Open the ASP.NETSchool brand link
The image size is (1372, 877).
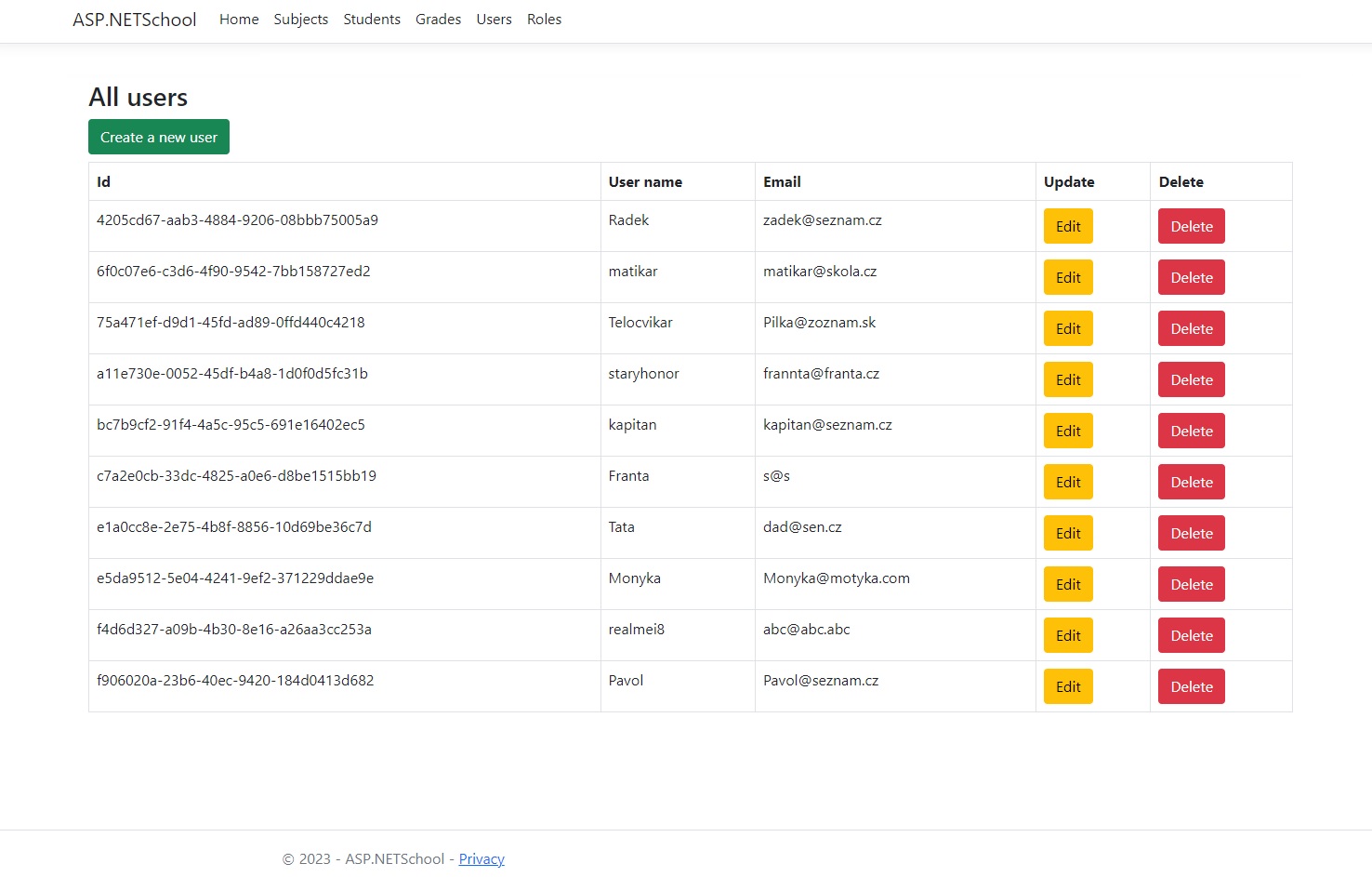(135, 20)
